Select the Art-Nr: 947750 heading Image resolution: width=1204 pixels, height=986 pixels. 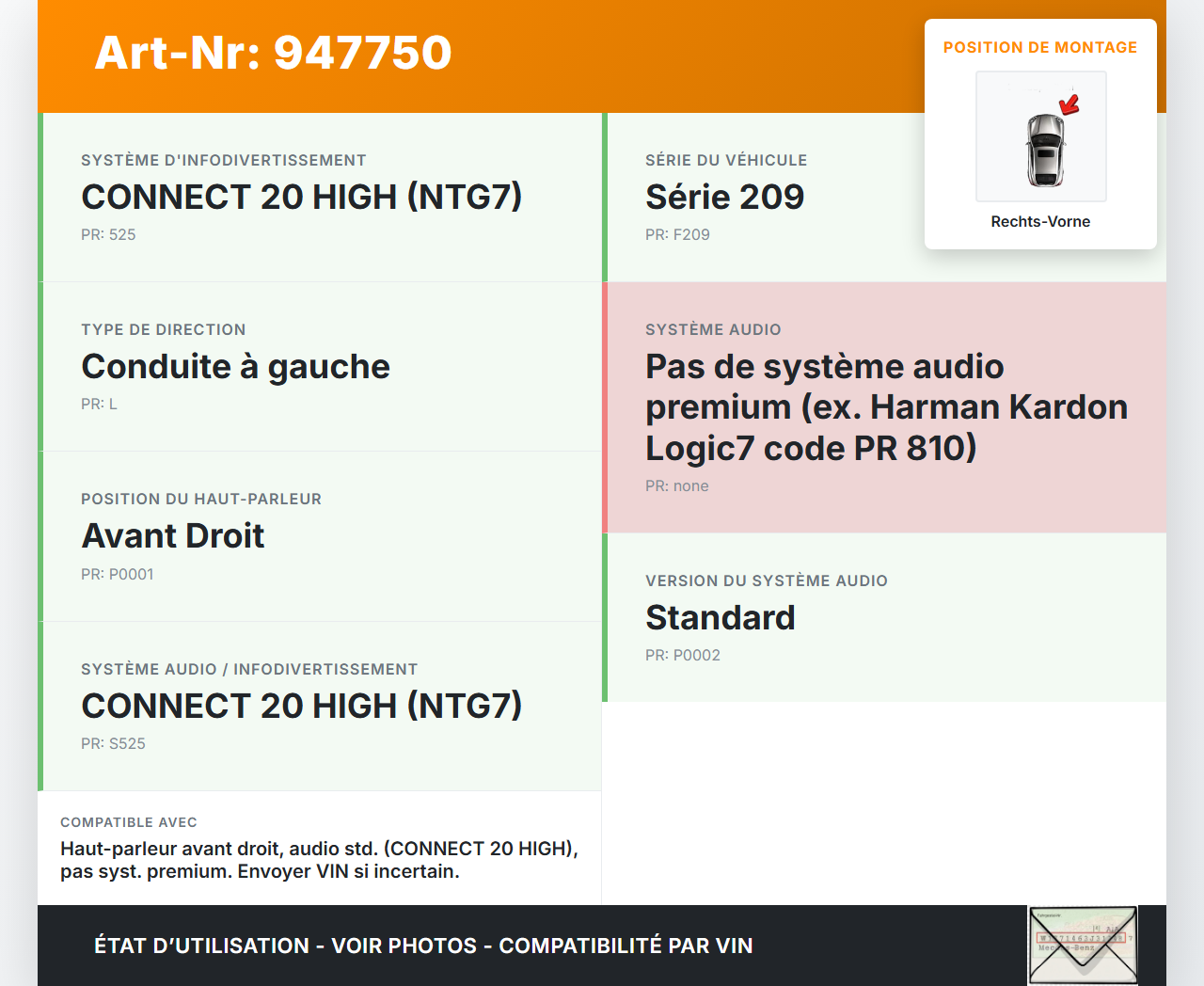pos(273,53)
